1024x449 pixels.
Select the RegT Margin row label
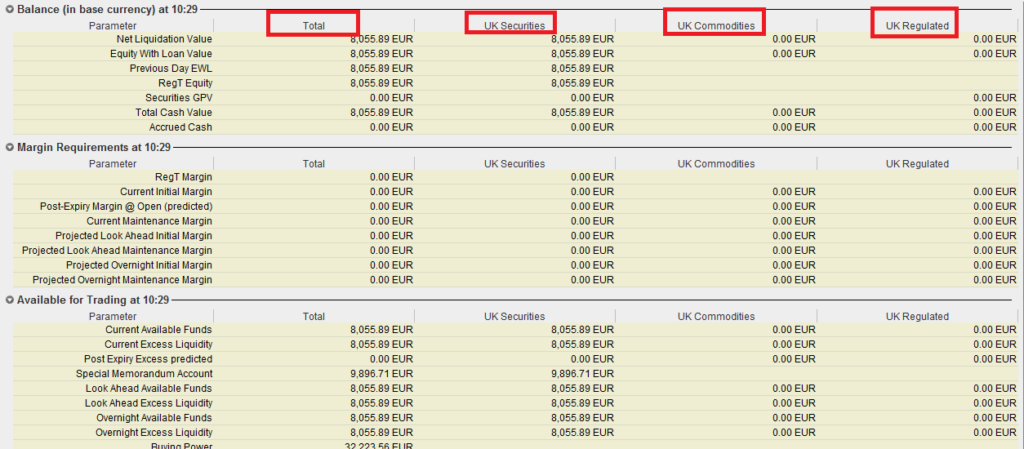tap(184, 177)
